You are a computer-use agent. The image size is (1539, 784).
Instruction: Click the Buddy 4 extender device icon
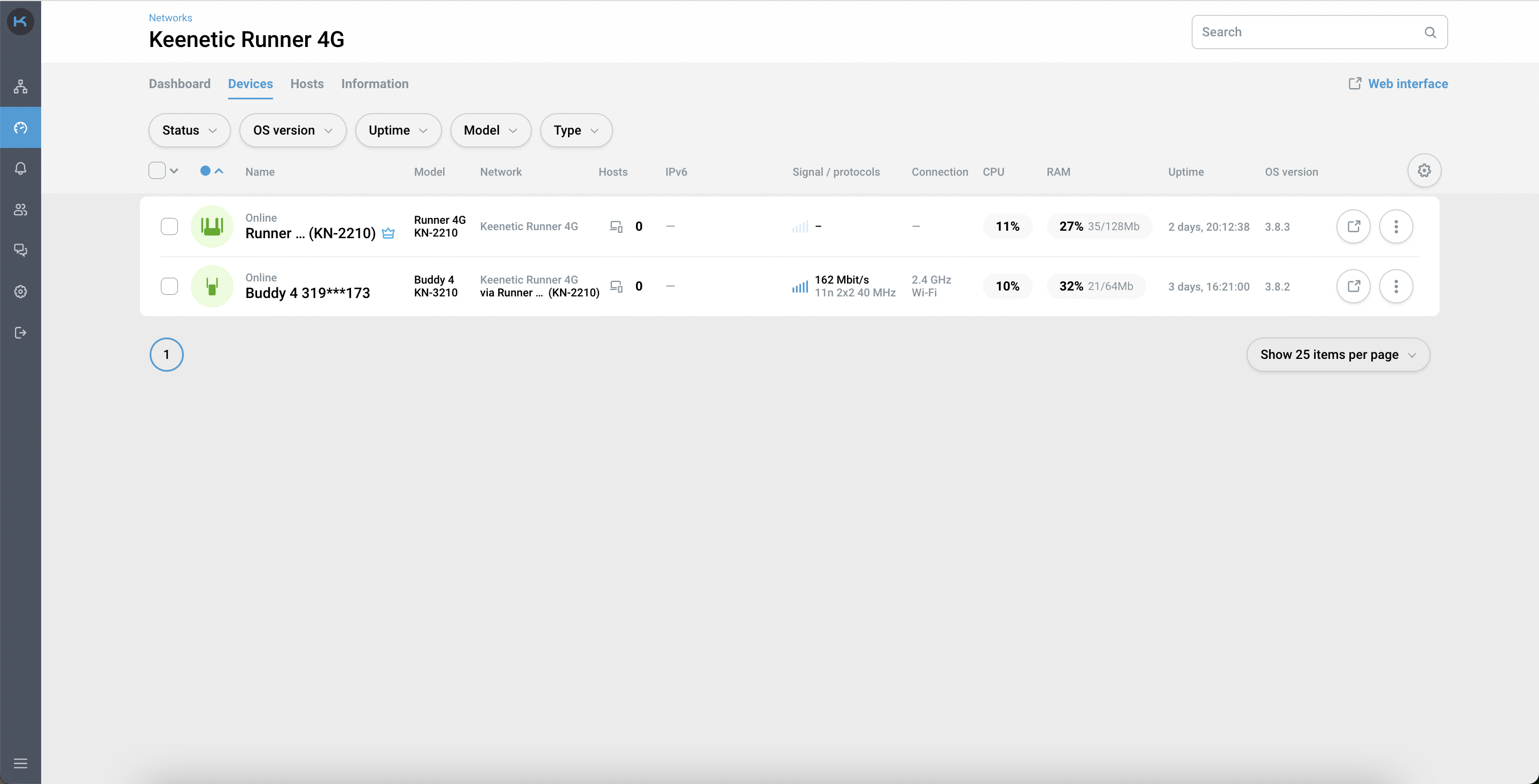[x=212, y=286]
